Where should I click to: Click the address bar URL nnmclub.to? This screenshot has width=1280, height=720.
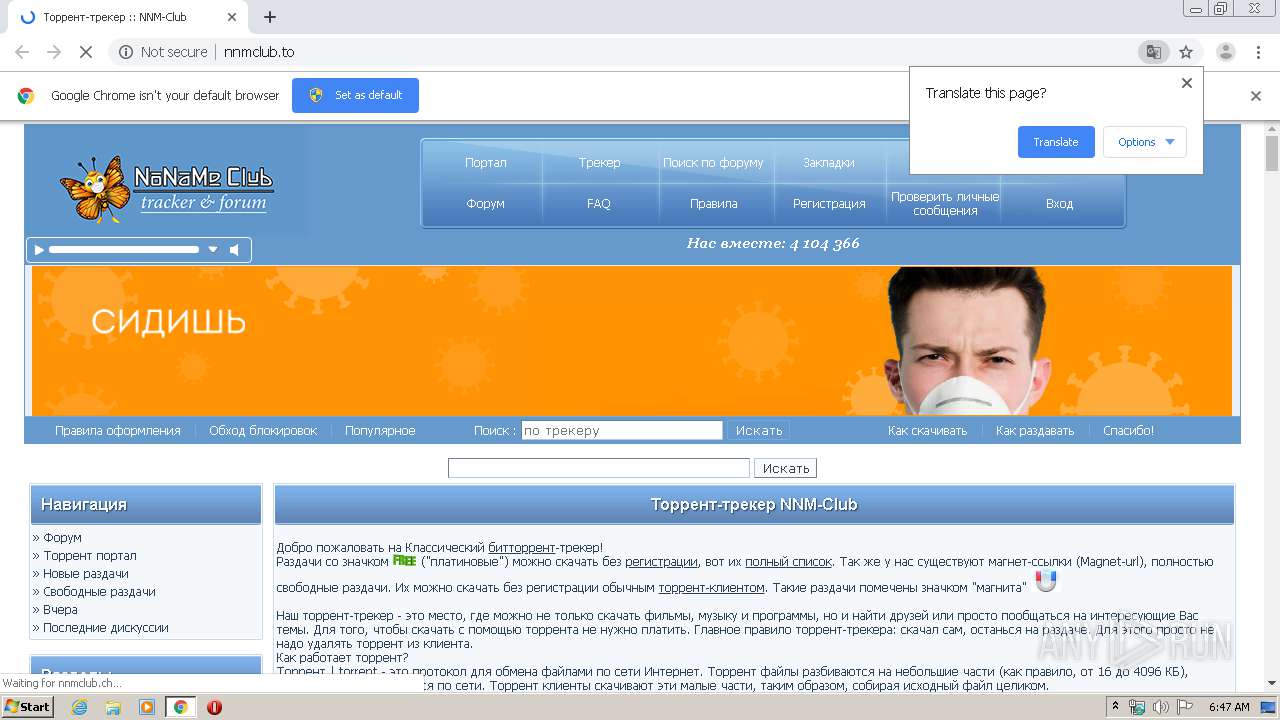[259, 52]
